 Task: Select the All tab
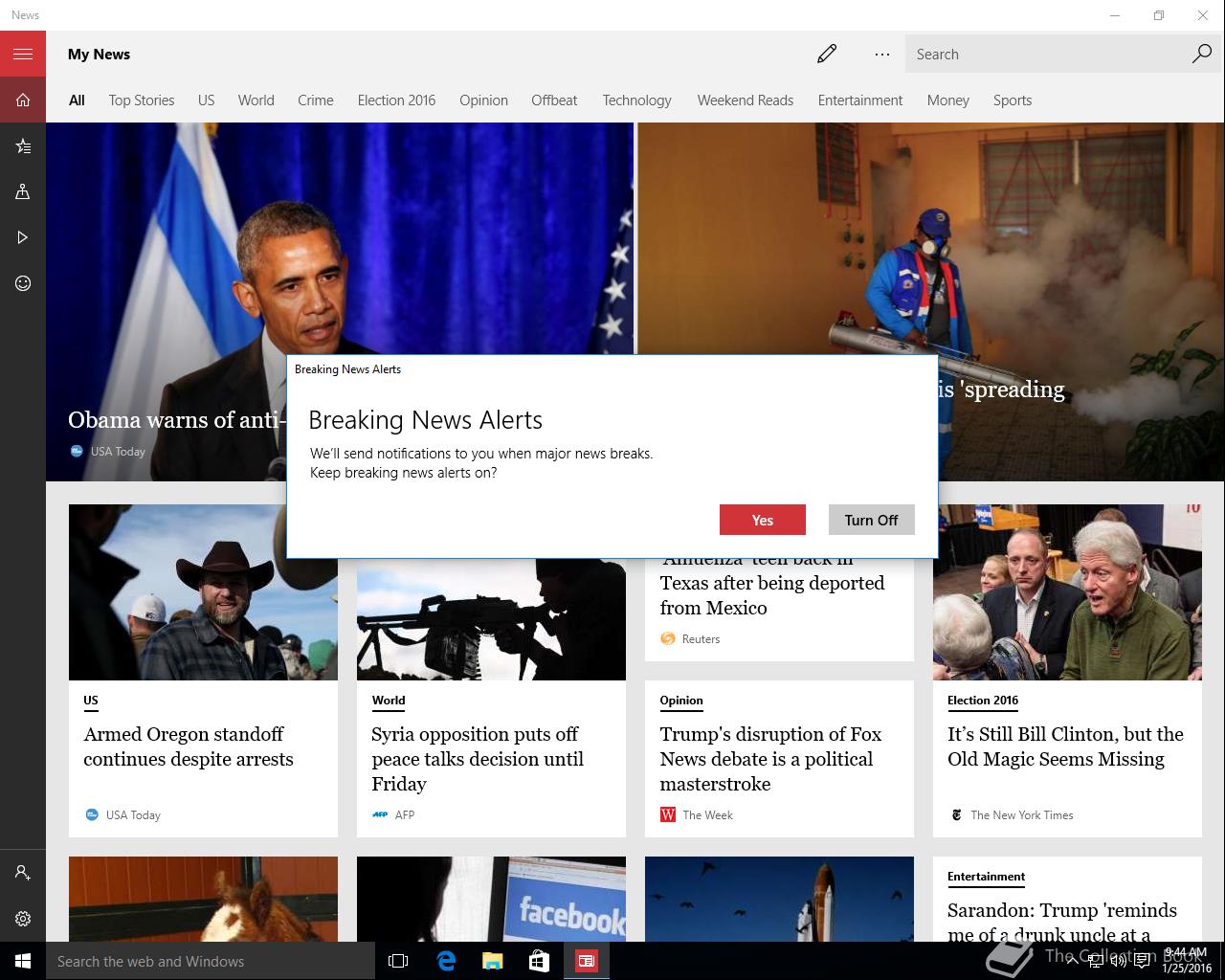pyautogui.click(x=77, y=100)
